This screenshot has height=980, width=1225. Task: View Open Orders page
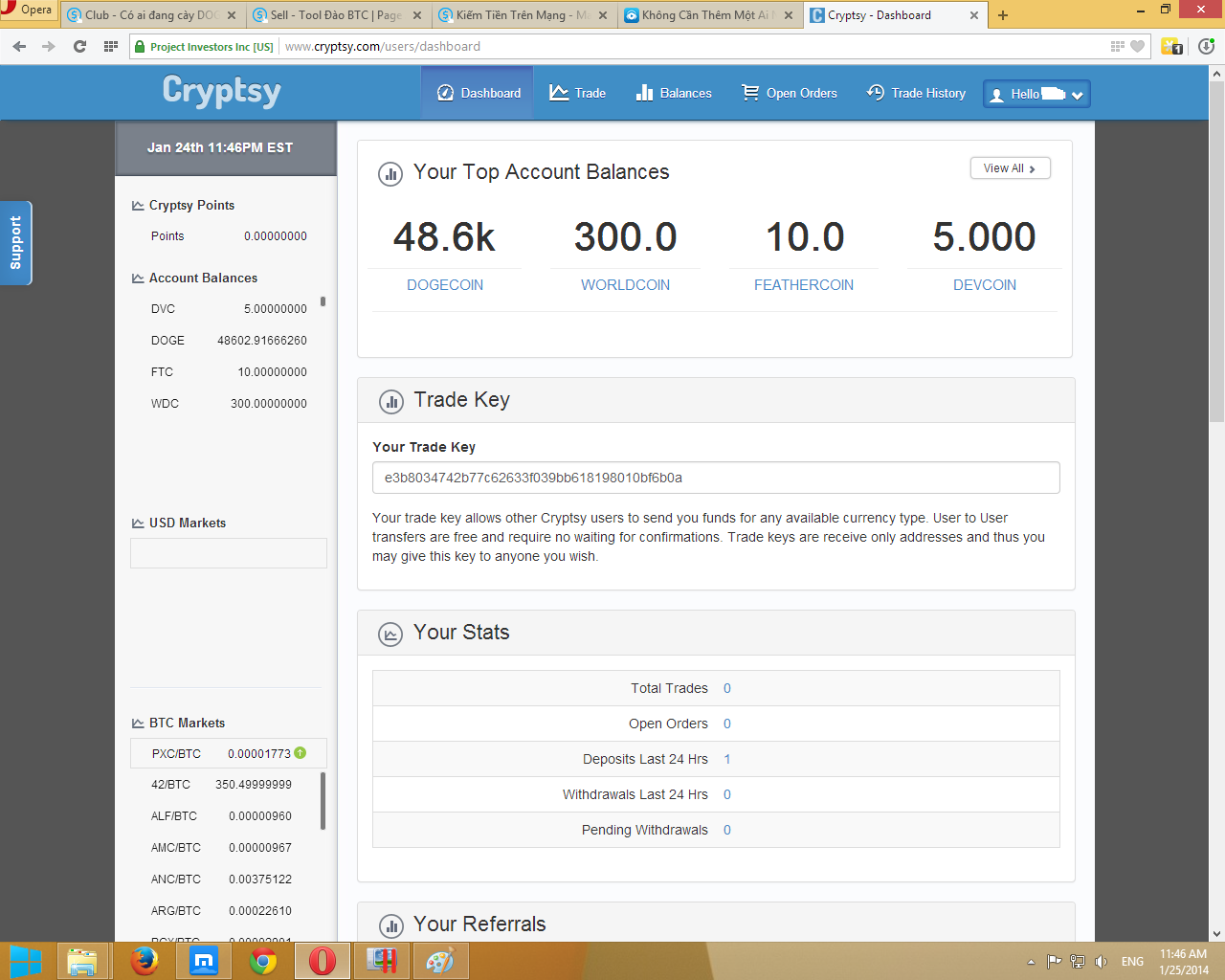click(790, 93)
